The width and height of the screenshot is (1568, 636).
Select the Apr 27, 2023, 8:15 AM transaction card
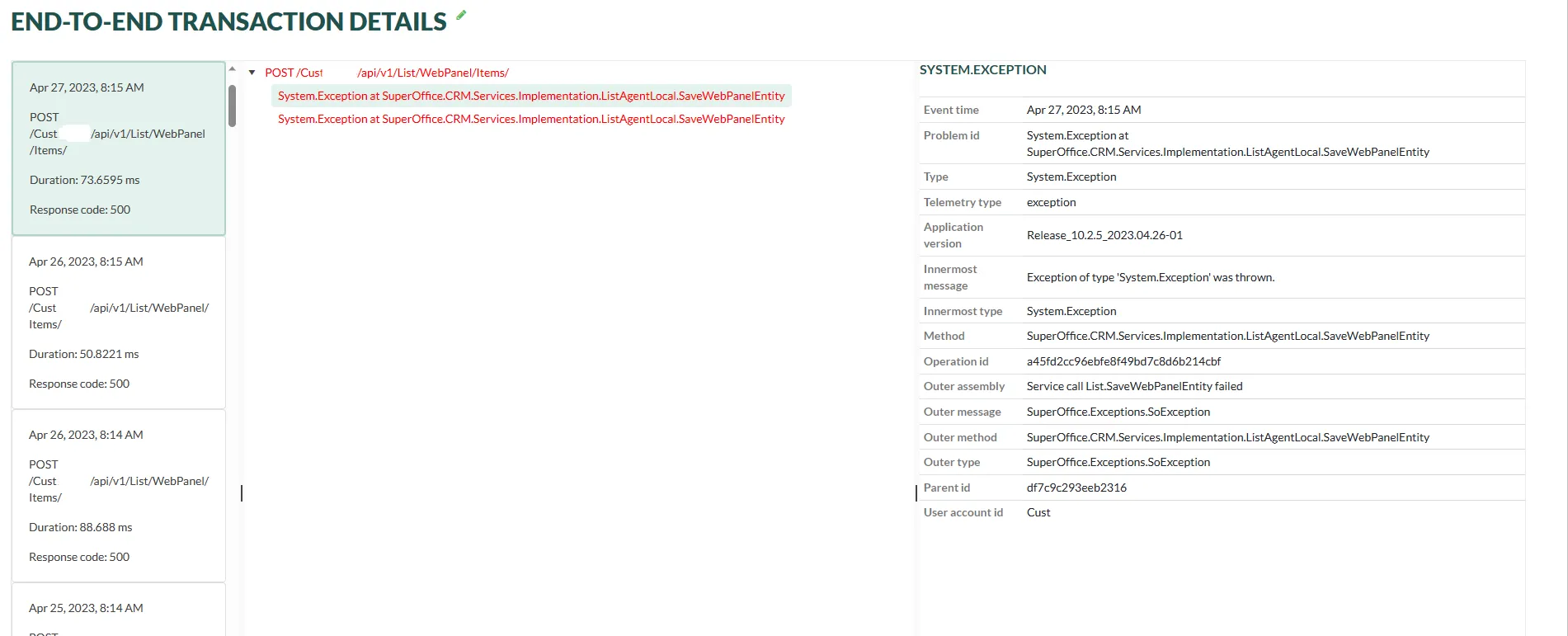click(x=119, y=148)
